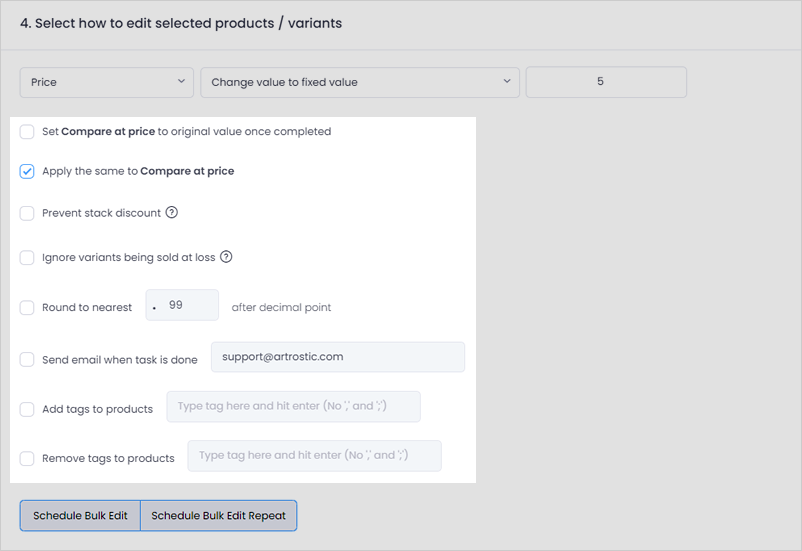Click the section 4 heading text
The width and height of the screenshot is (802, 551).
181,24
